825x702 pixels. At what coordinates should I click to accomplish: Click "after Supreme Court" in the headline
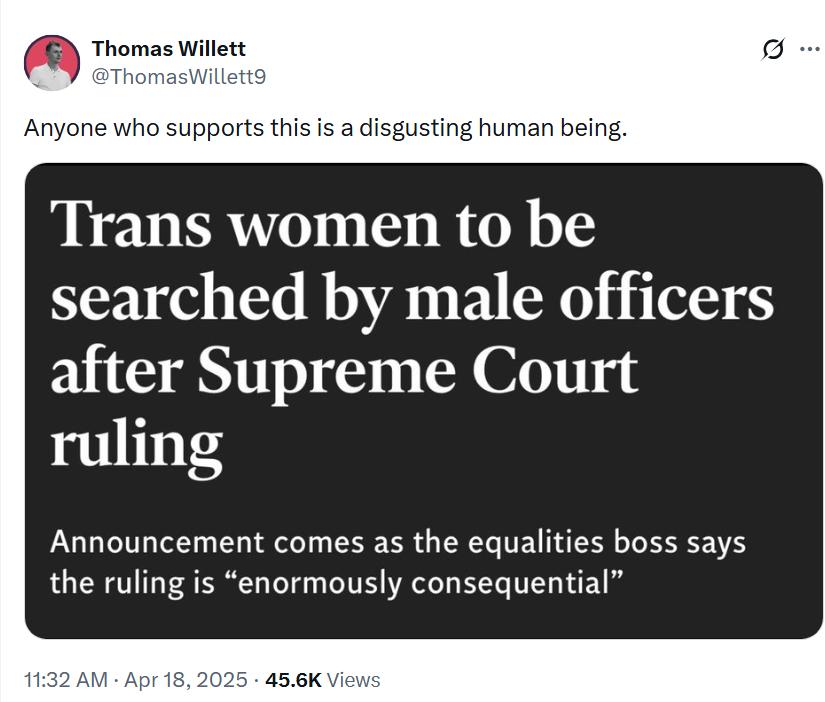click(343, 370)
